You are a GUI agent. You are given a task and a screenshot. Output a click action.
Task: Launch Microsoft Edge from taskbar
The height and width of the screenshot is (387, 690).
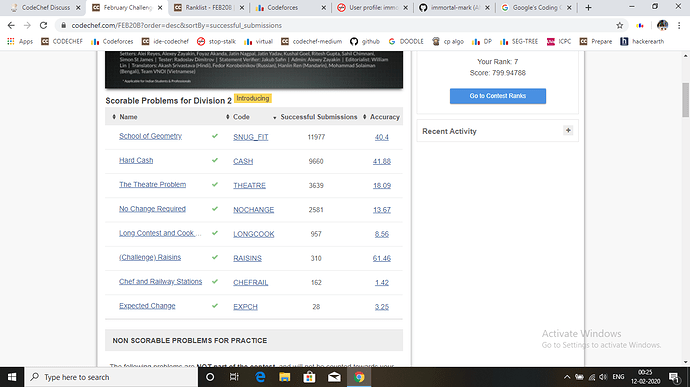(260, 377)
